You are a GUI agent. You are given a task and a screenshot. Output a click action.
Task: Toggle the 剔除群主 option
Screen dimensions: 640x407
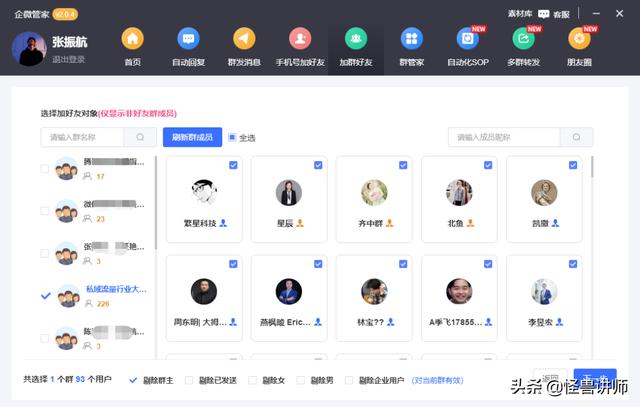click(133, 380)
